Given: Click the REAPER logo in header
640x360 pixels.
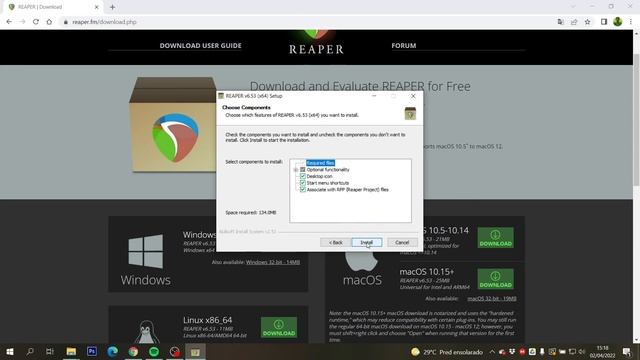Looking at the screenshot, I should click(316, 42).
